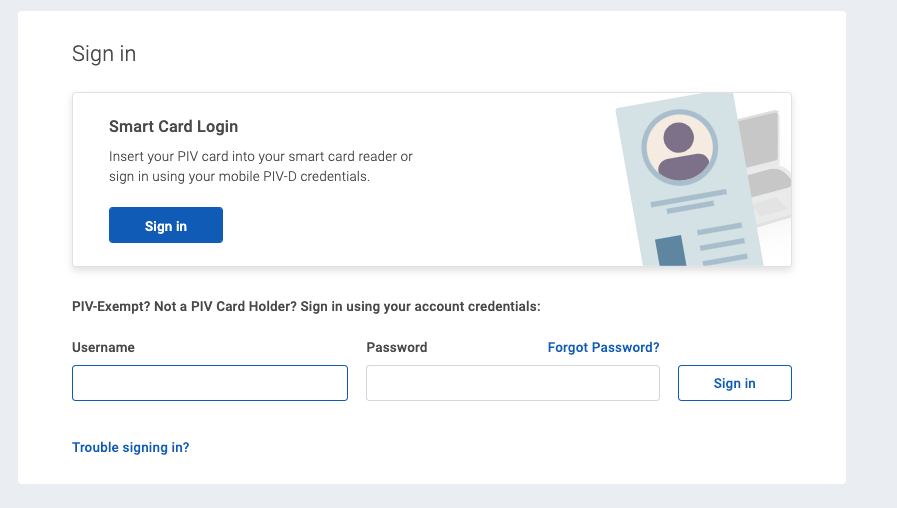Open the Forgot Password? link
The height and width of the screenshot is (508, 897).
(x=603, y=347)
